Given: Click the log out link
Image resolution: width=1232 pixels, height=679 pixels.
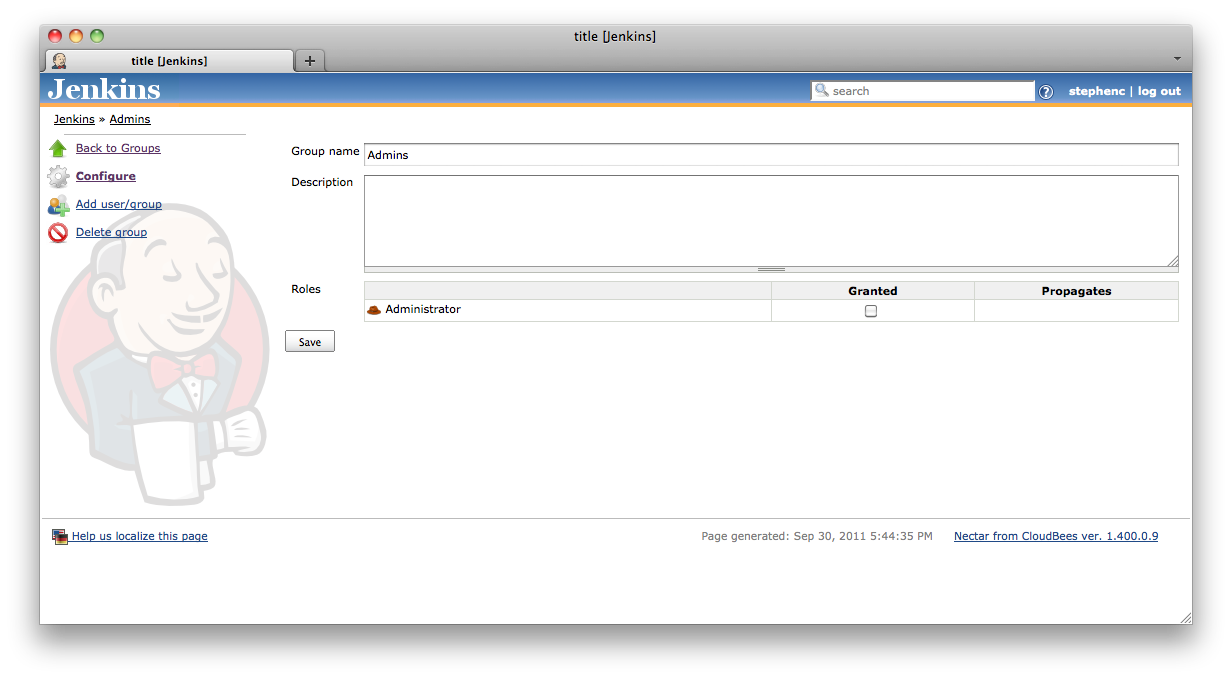Looking at the screenshot, I should click(x=1159, y=91).
